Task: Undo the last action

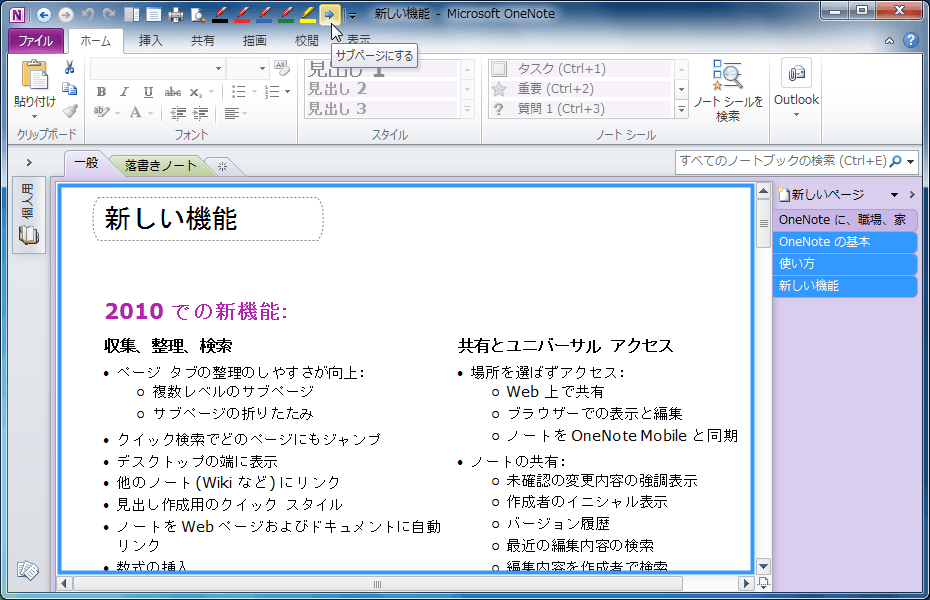Action: pos(88,14)
